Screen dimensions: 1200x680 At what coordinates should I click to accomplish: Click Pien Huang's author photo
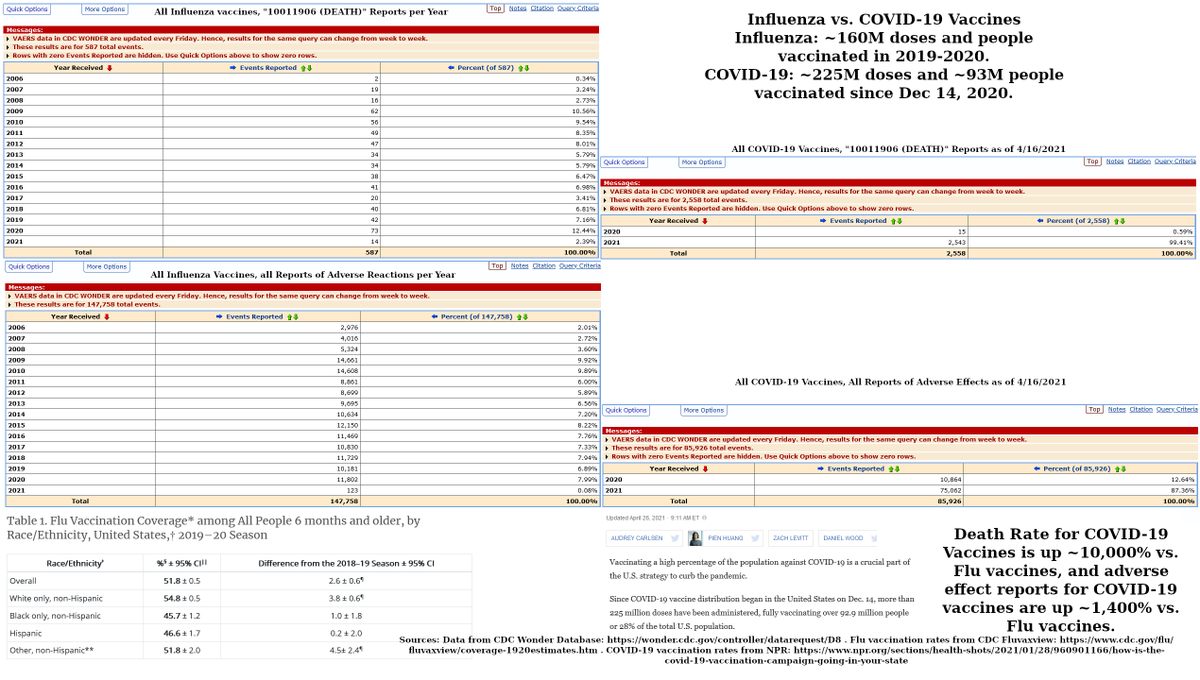(x=695, y=538)
